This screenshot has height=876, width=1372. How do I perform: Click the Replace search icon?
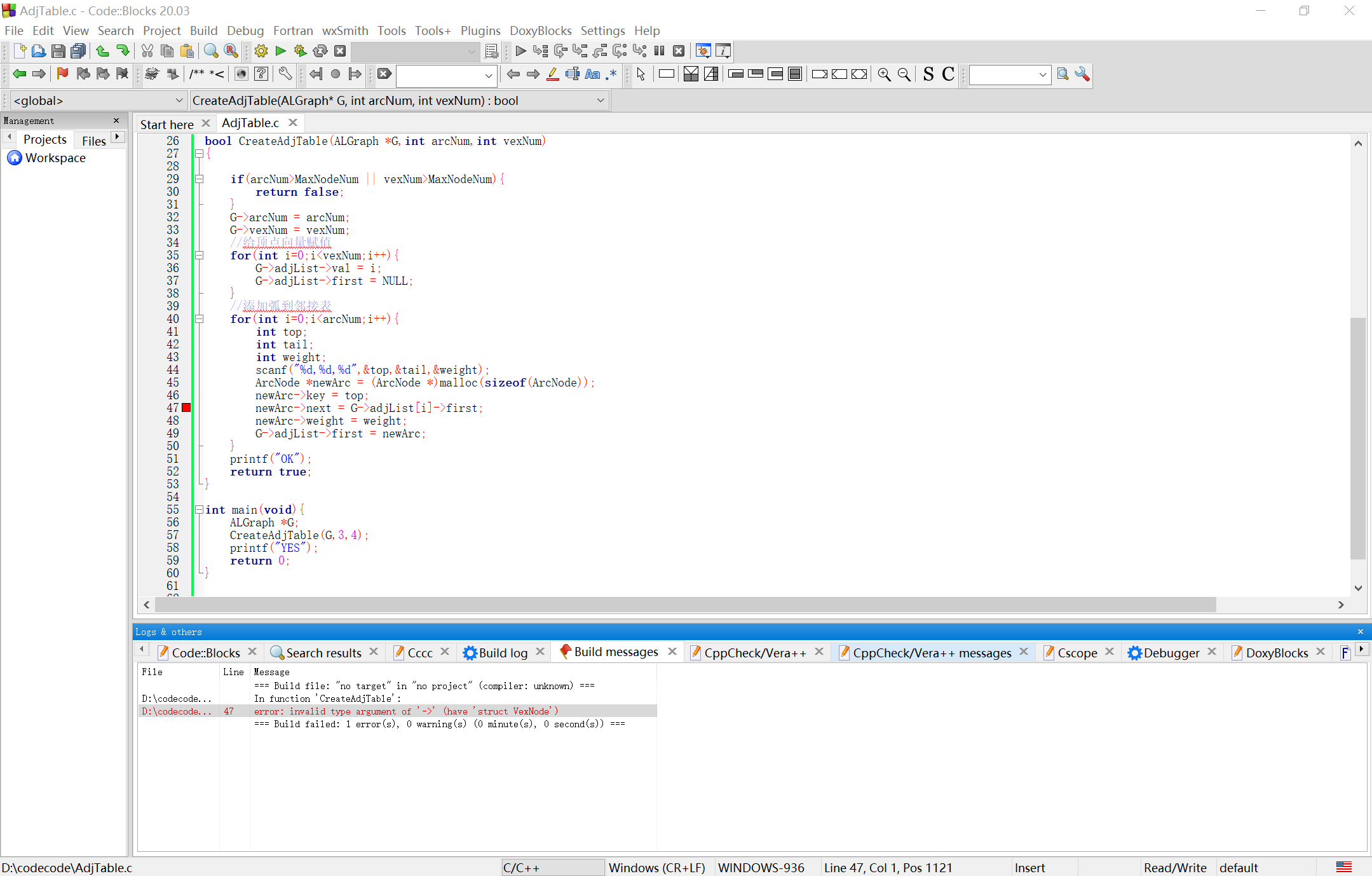(231, 51)
